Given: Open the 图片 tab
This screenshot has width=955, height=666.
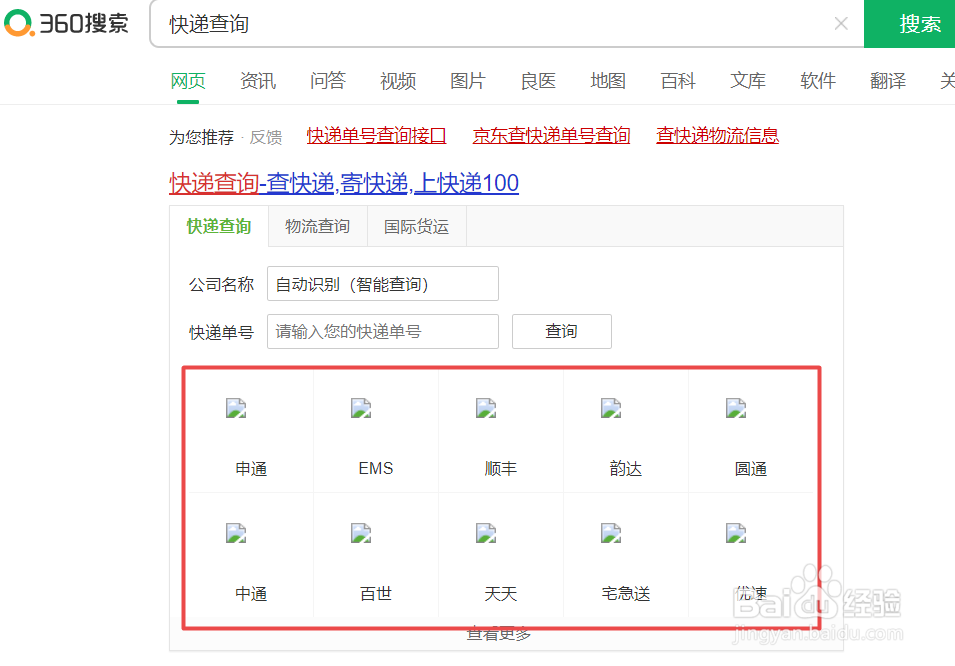Looking at the screenshot, I should (x=468, y=80).
